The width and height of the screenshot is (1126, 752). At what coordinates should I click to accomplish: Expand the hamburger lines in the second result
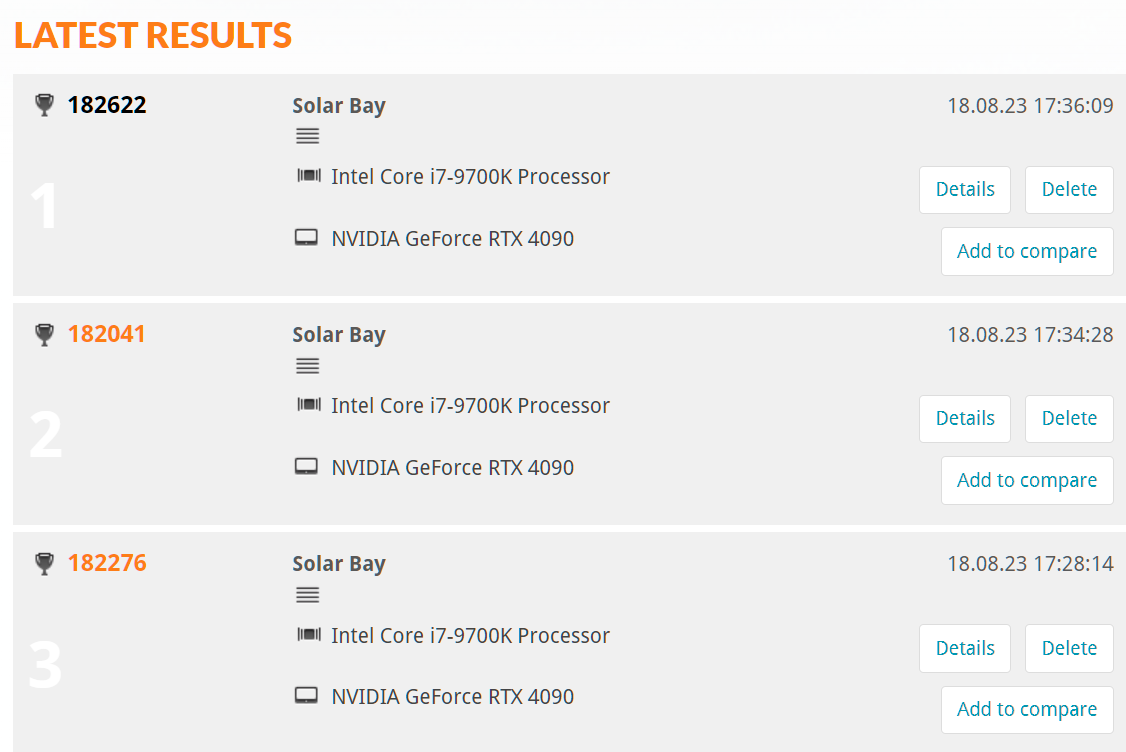(x=308, y=366)
